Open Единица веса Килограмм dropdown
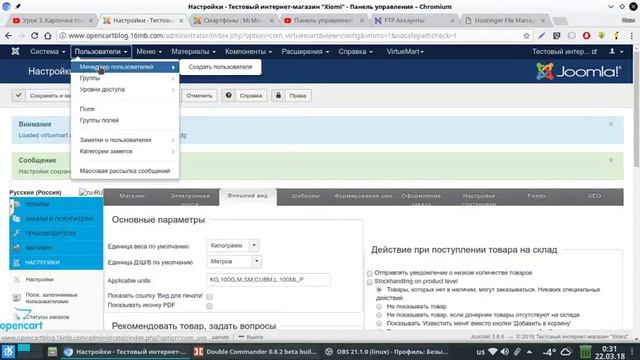This screenshot has width=640, height=360. point(233,245)
